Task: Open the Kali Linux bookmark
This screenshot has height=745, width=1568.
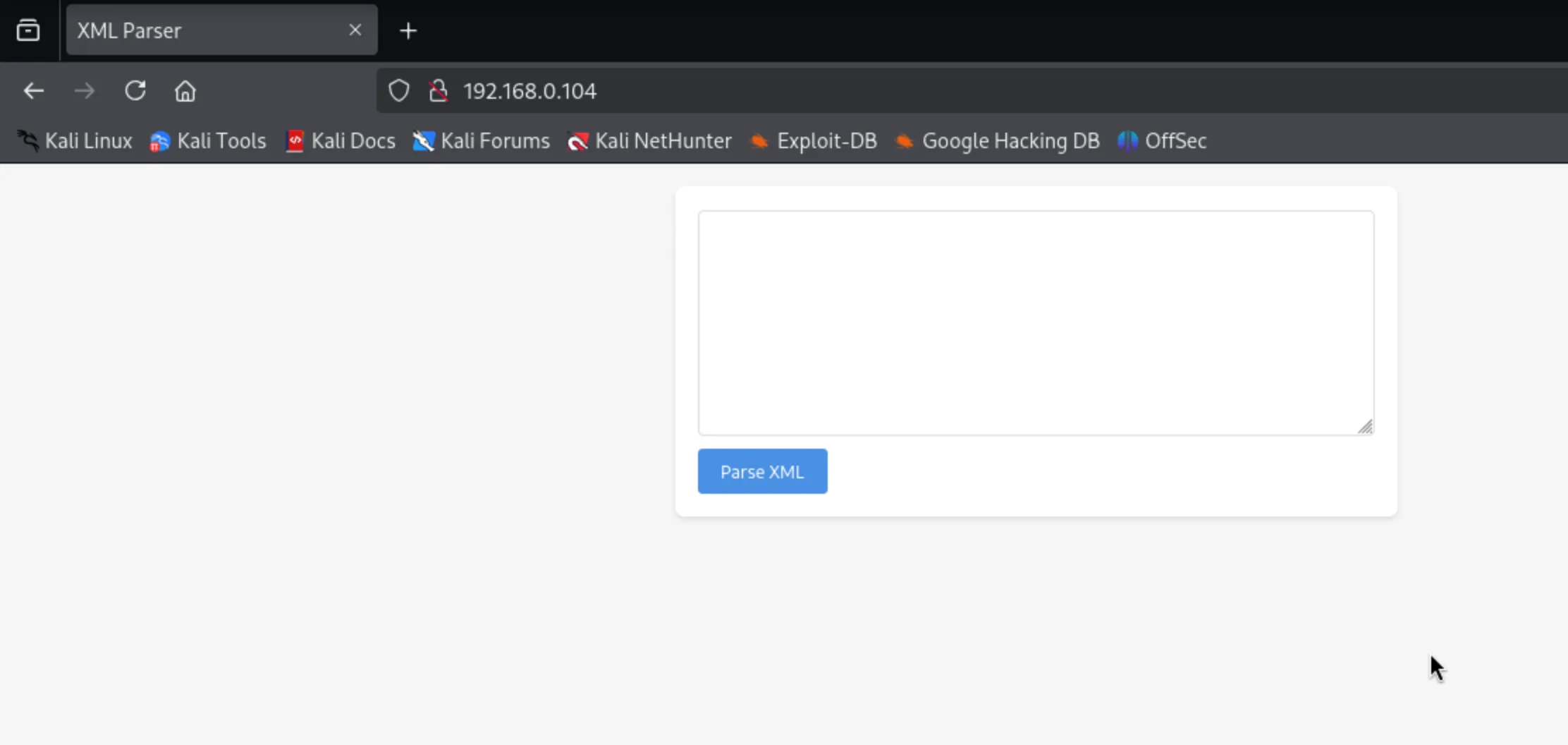Action: tap(75, 141)
